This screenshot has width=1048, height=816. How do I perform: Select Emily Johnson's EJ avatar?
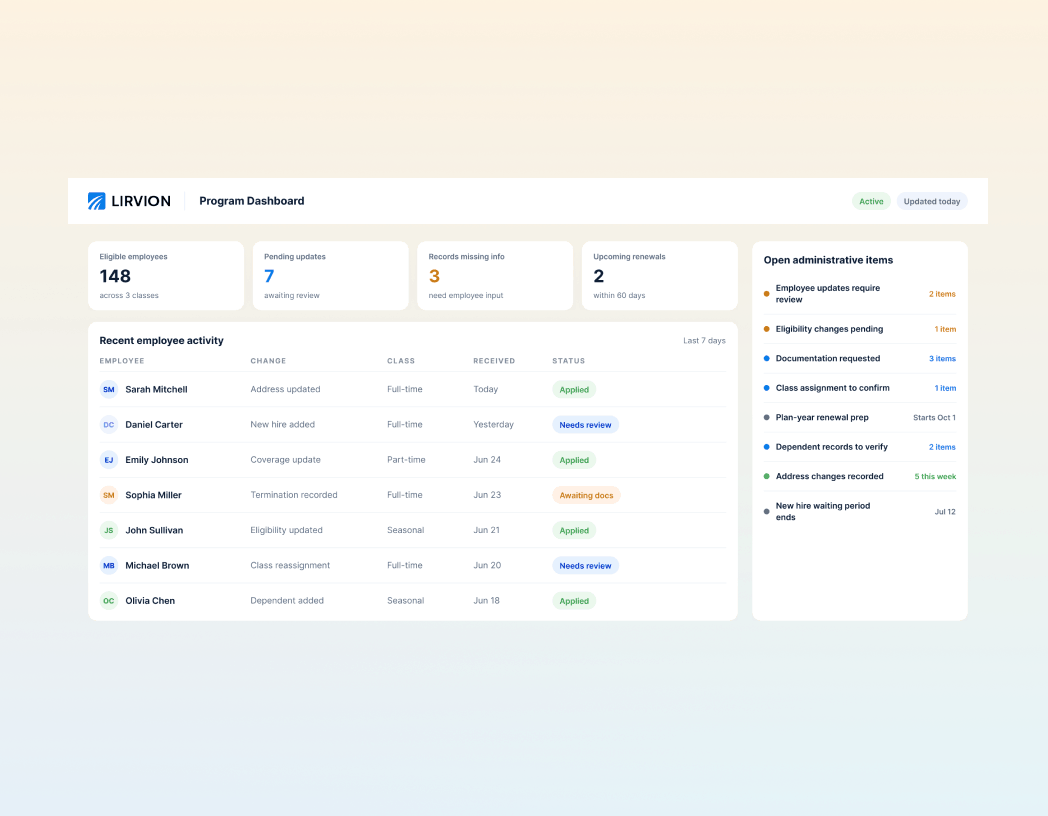point(109,460)
